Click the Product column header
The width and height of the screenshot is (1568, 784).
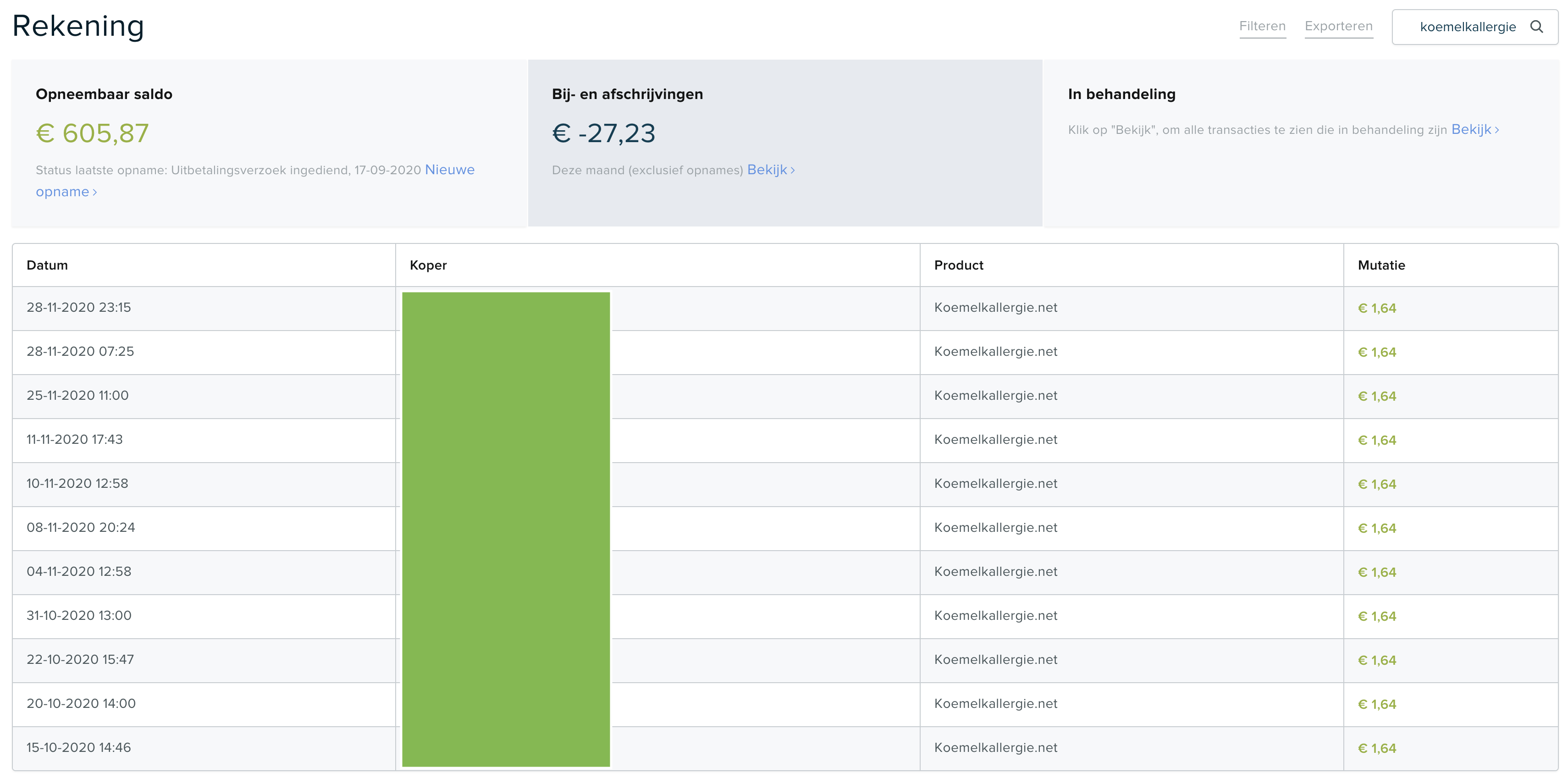959,265
